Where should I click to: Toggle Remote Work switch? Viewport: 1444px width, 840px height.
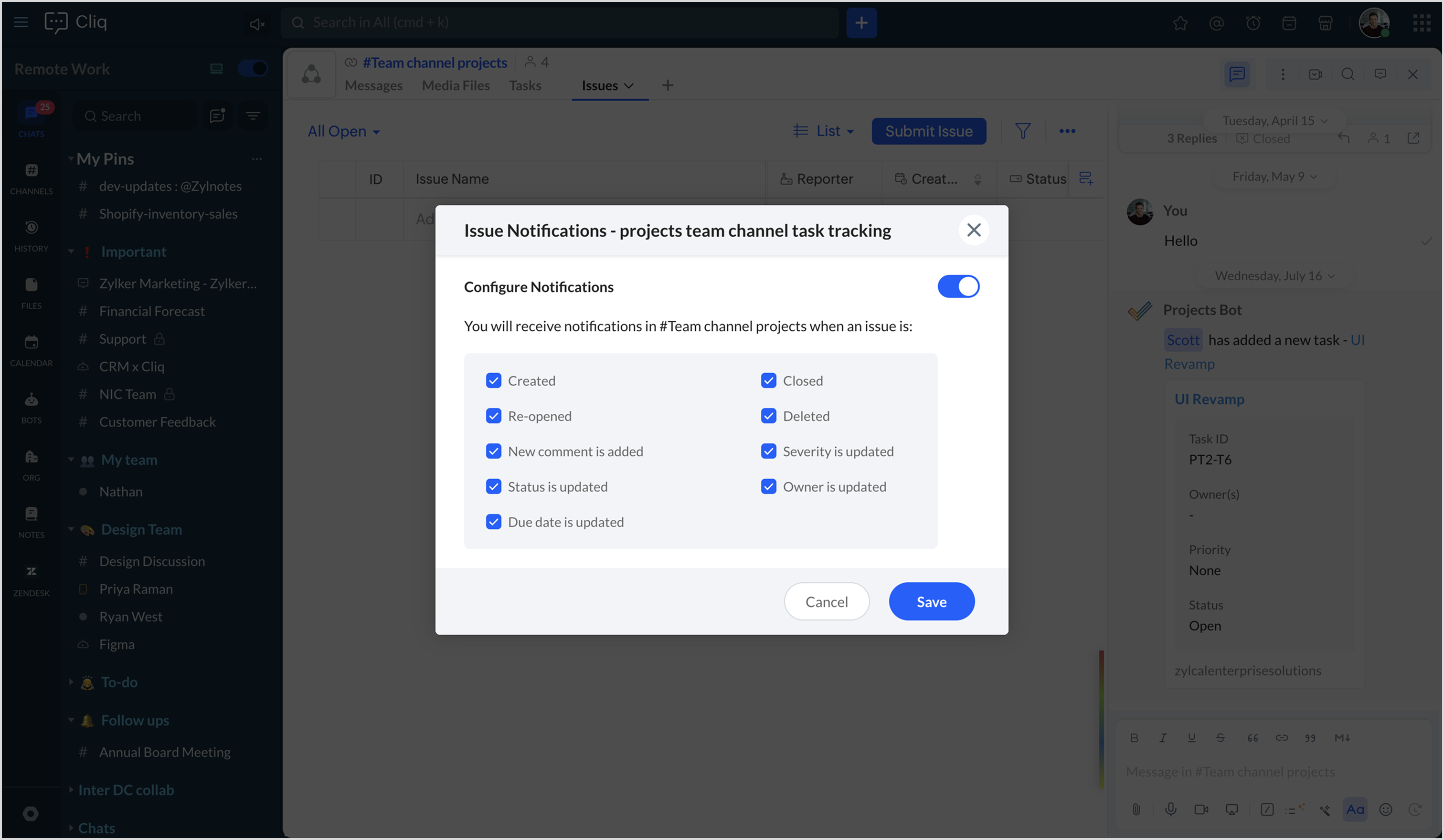point(252,68)
